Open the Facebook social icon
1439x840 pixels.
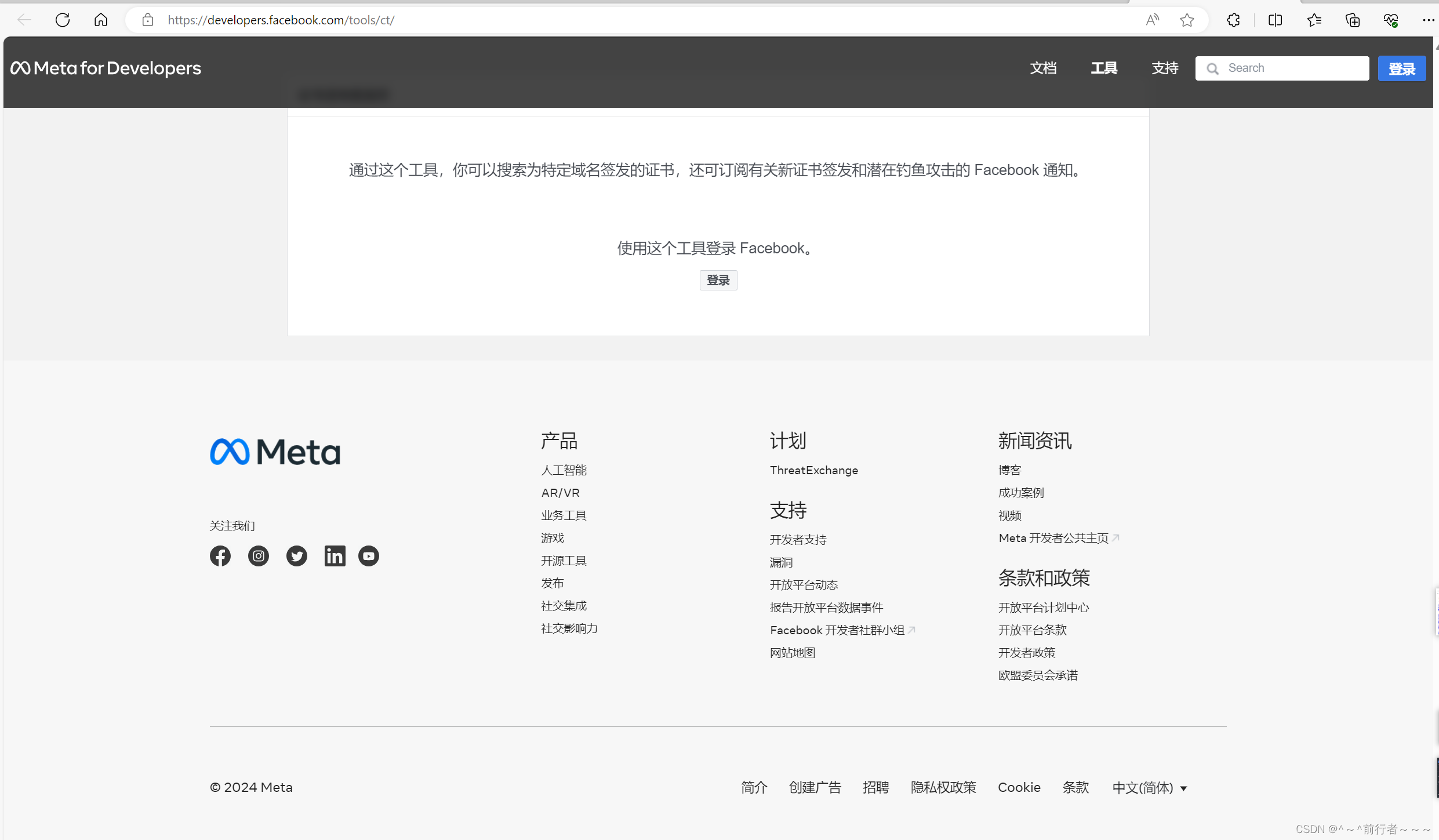(x=220, y=556)
